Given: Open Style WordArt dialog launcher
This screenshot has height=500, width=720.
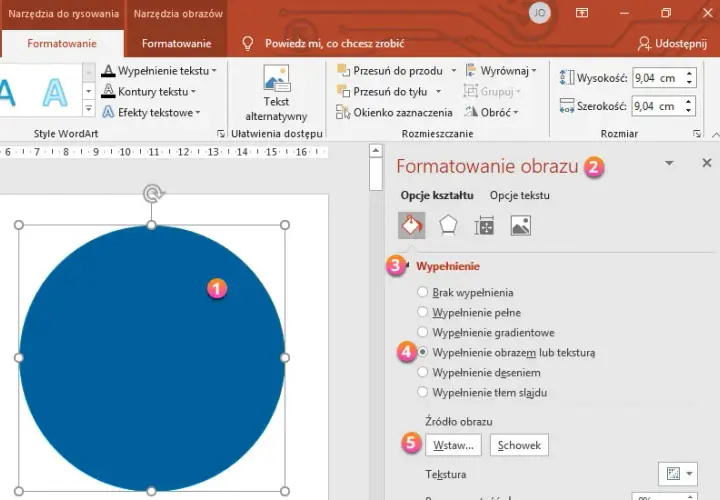Looking at the screenshot, I should click(221, 134).
